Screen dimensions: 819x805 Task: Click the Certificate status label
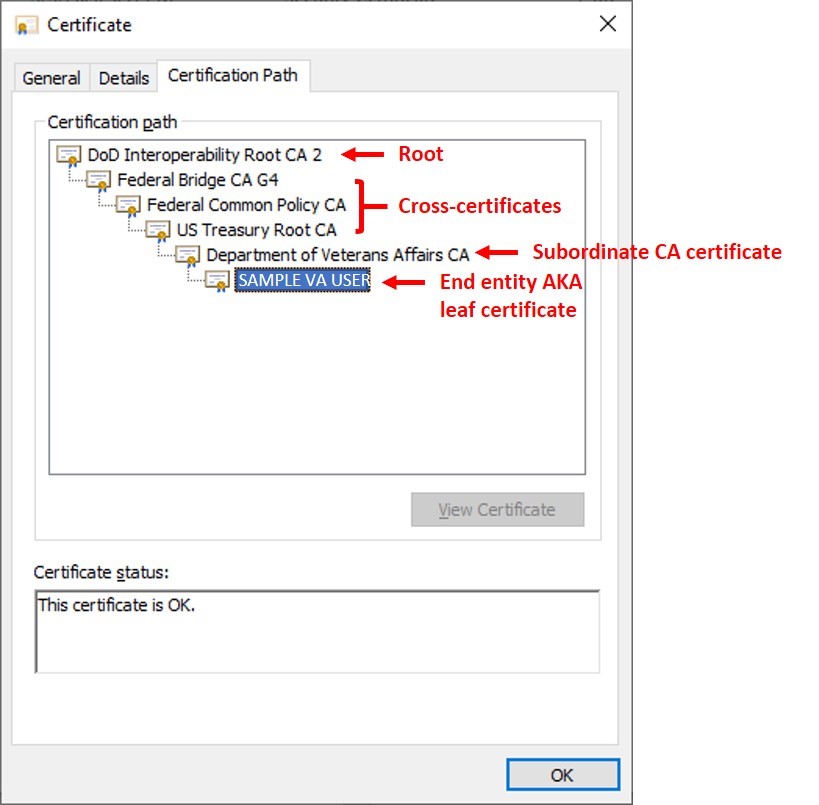coord(101,573)
